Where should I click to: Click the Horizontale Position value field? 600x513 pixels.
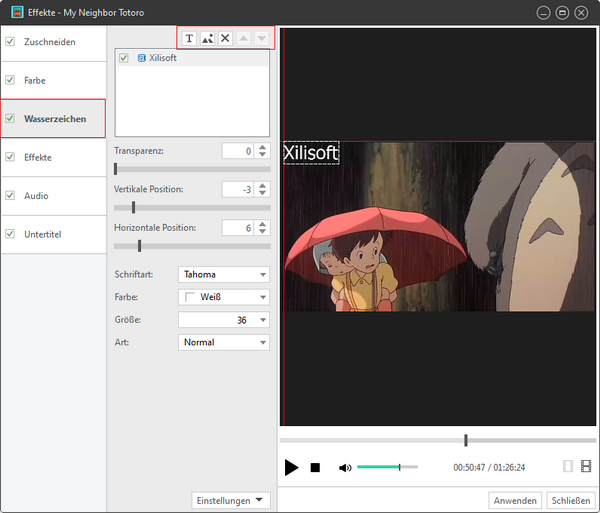point(238,228)
